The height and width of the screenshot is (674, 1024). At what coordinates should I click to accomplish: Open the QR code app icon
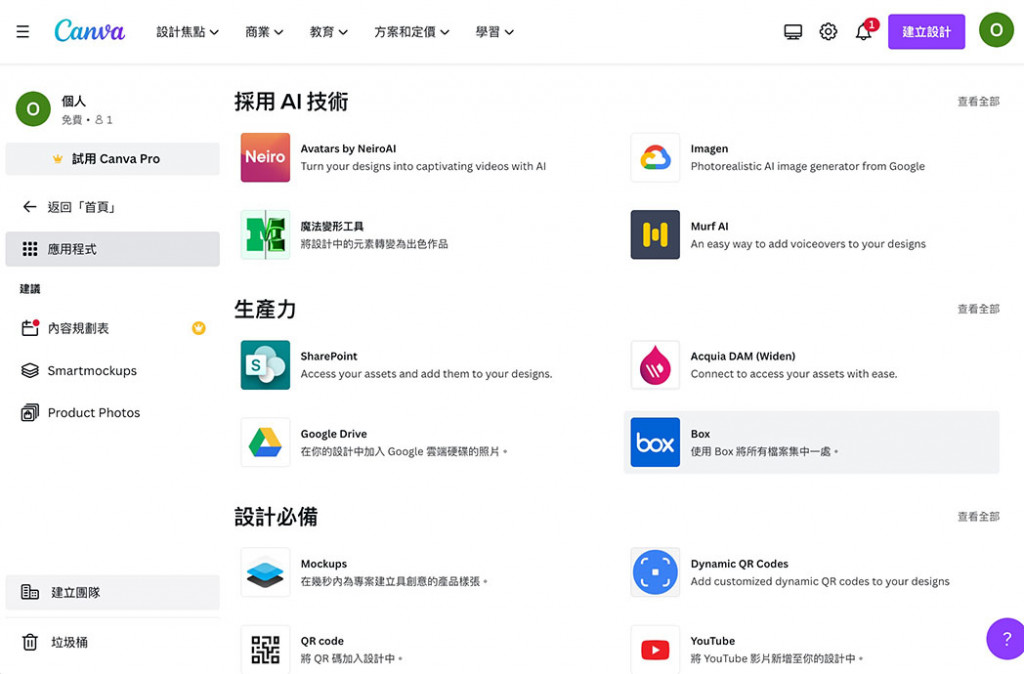pyautogui.click(x=265, y=649)
